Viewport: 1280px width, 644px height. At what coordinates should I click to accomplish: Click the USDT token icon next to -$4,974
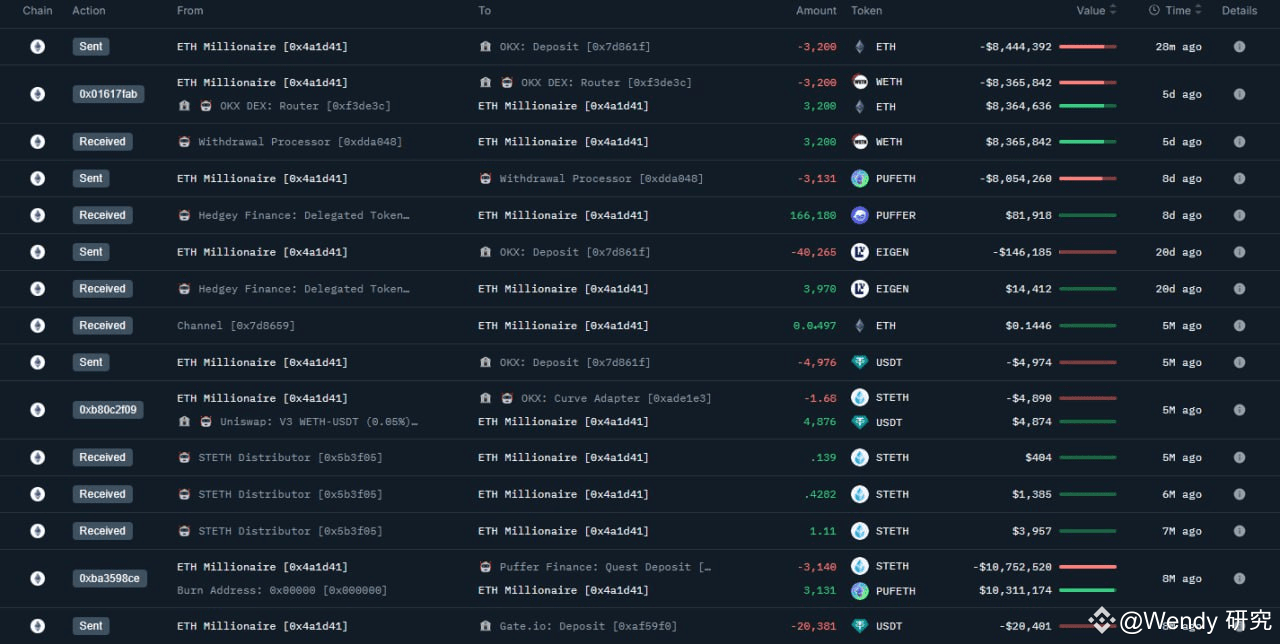pos(860,361)
